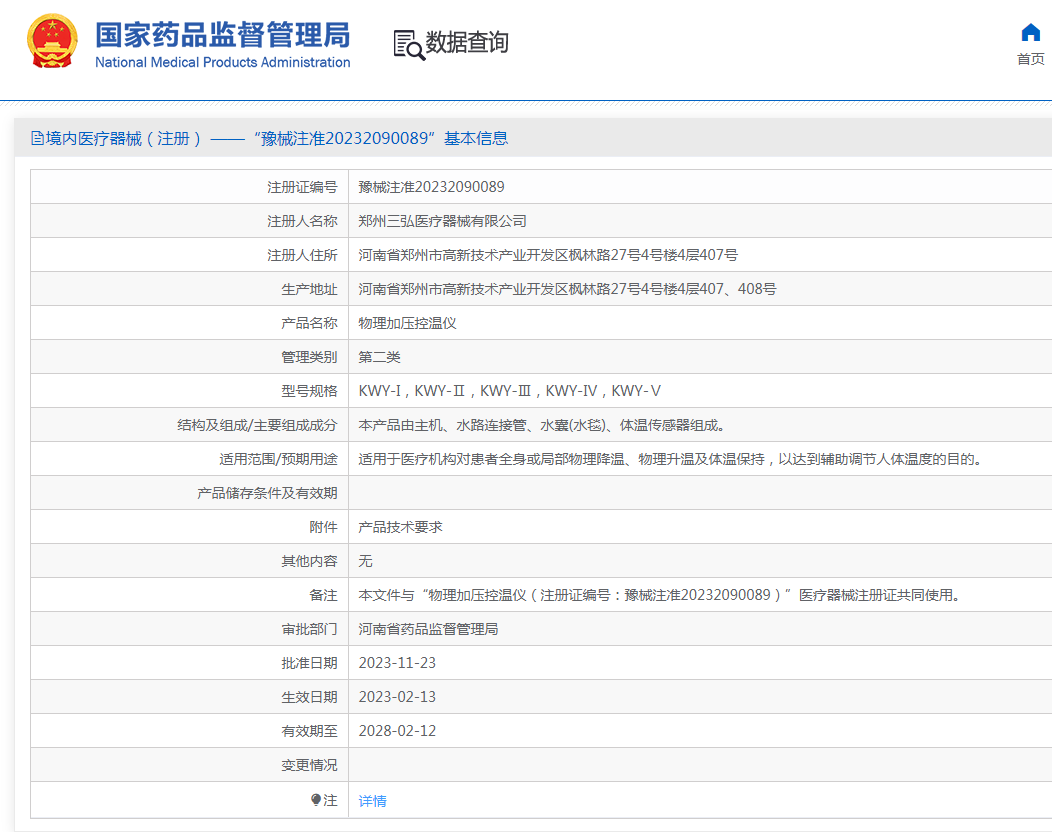Image resolution: width=1052 pixels, height=832 pixels.
Task: Click the 首页 link below home icon
Action: (1031, 58)
